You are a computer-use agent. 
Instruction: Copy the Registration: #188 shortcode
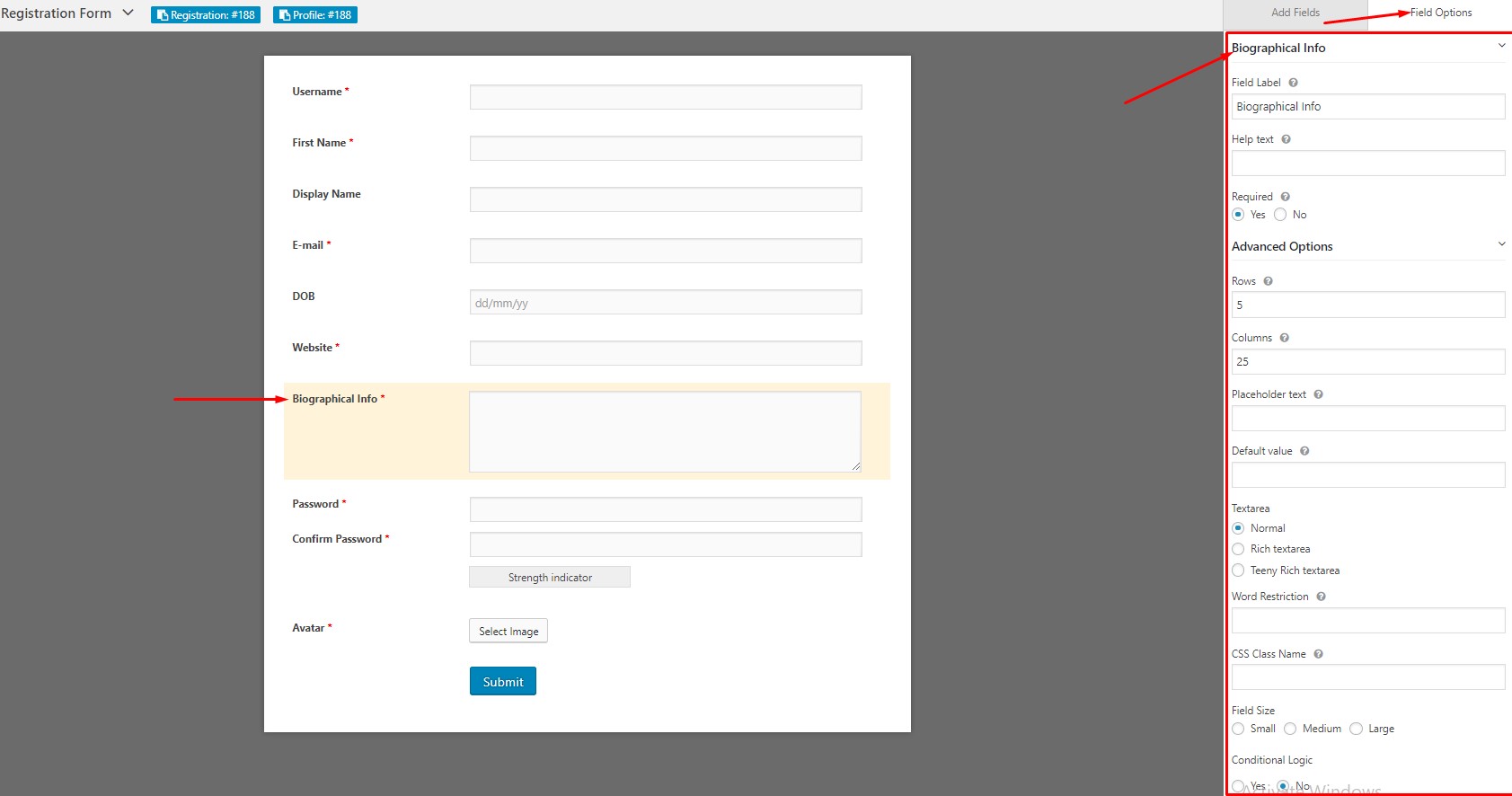coord(206,15)
